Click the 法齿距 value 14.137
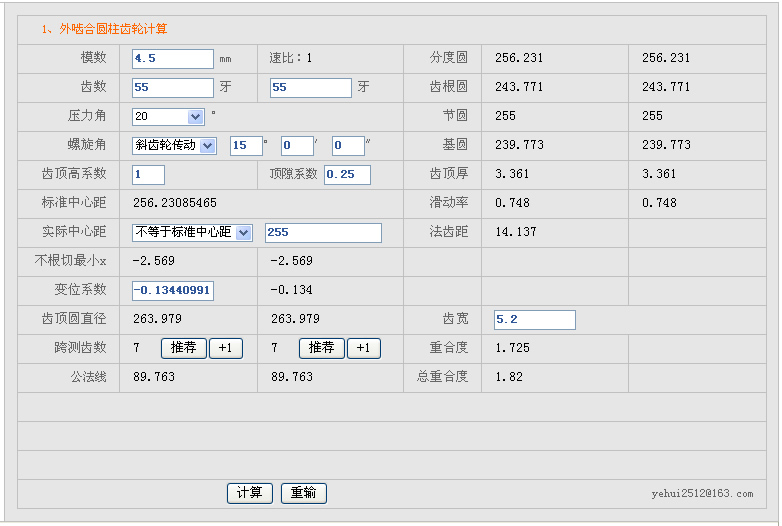This screenshot has width=782, height=526. tap(516, 232)
